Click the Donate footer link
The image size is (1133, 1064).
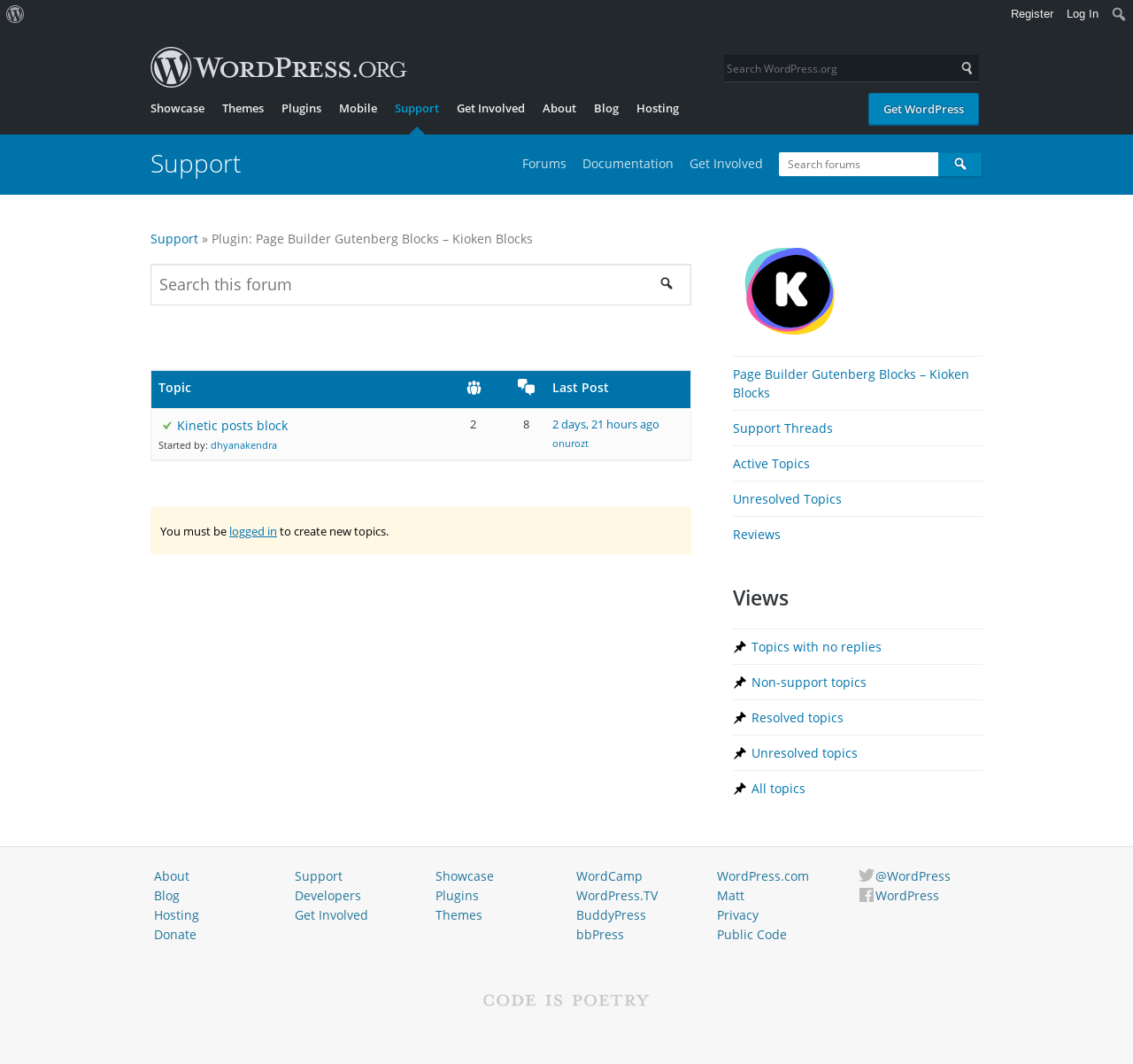[x=175, y=935]
